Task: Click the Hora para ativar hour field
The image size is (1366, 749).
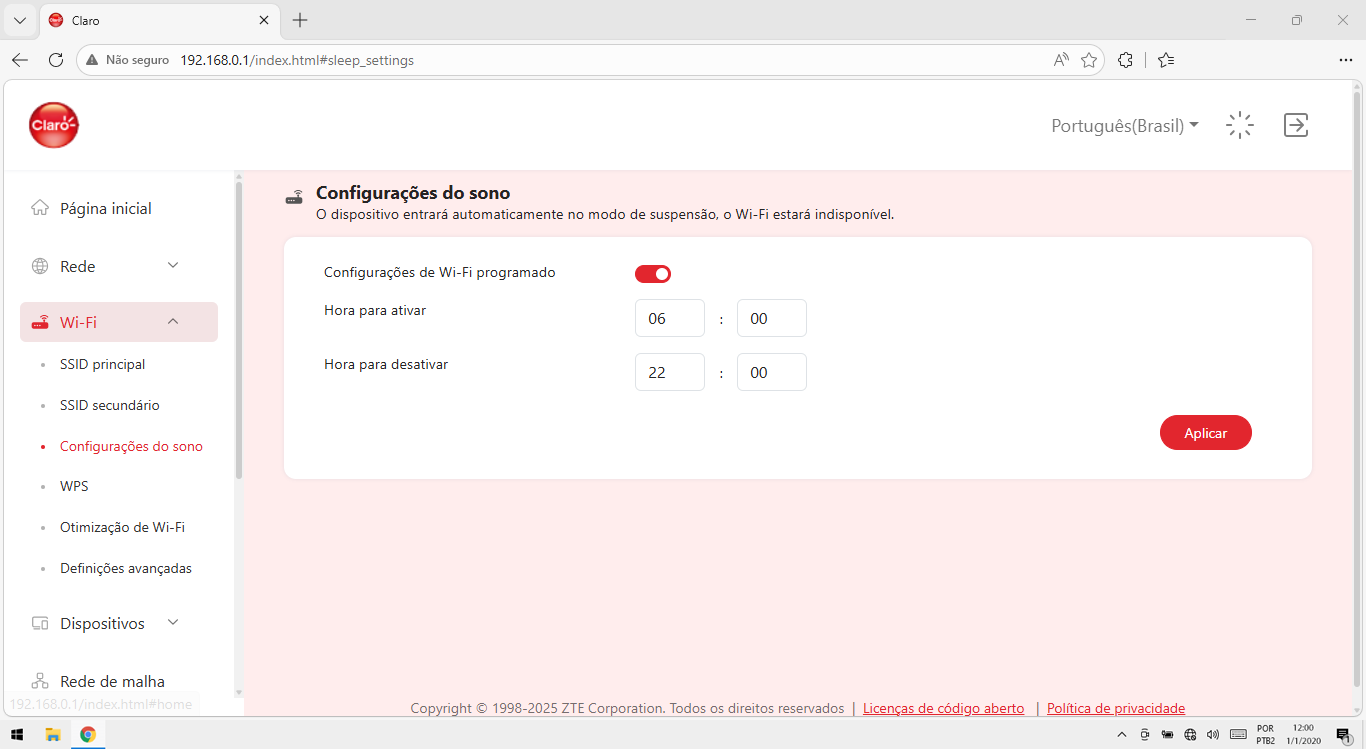Action: (670, 318)
